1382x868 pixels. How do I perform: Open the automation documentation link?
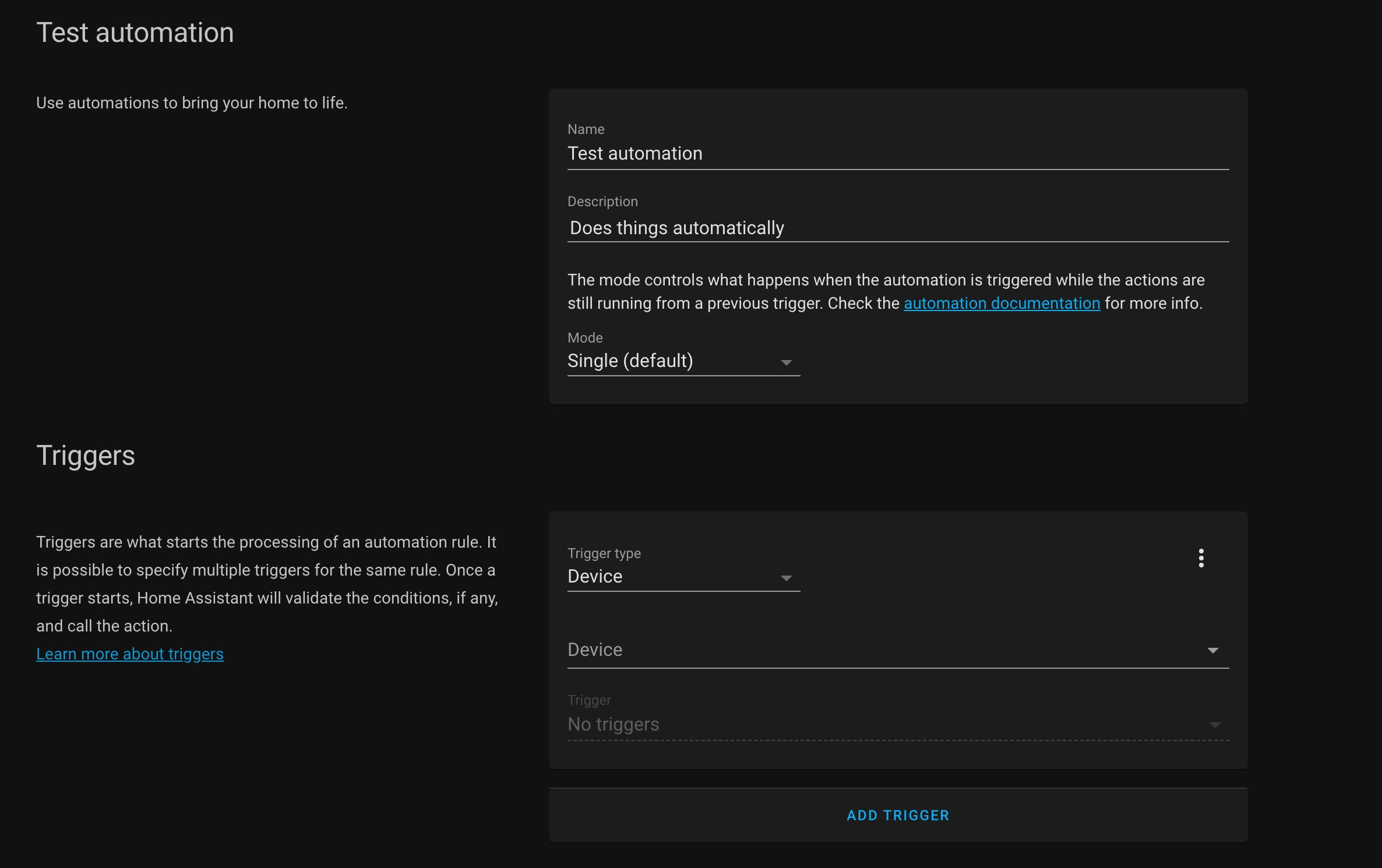pos(1002,304)
